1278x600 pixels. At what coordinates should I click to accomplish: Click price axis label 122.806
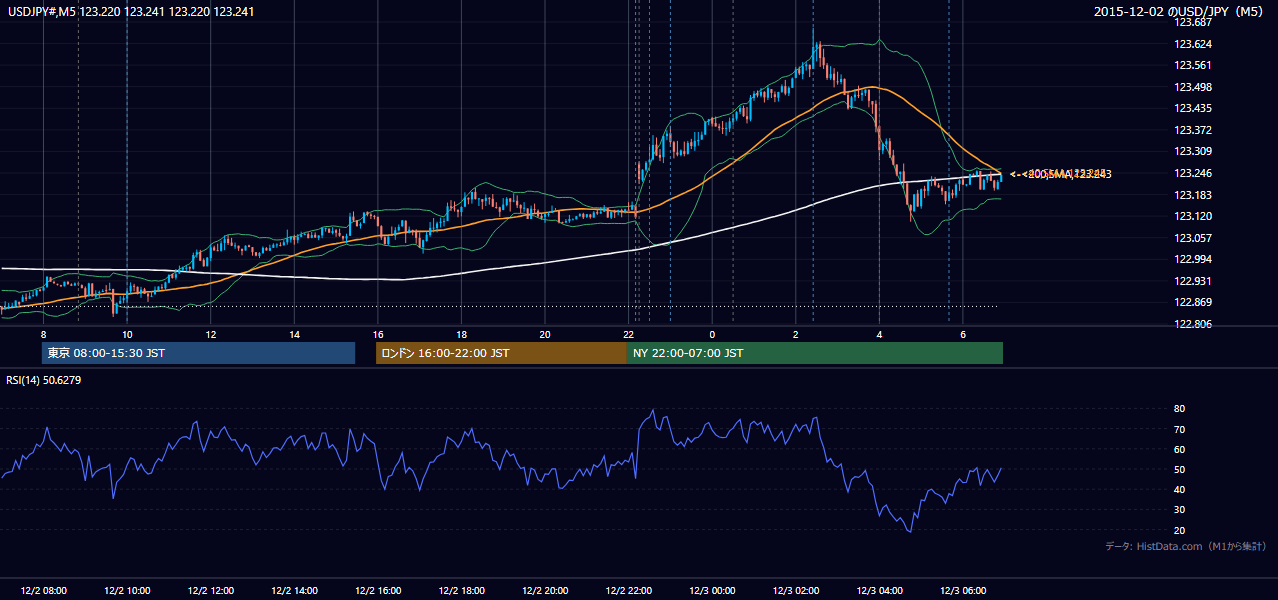1193,324
